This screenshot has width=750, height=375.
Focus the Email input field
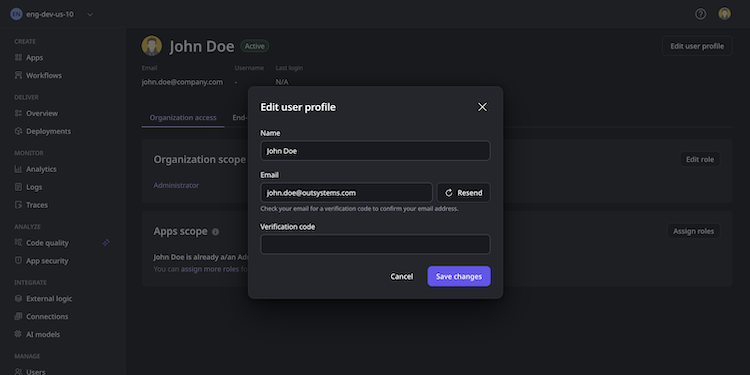pyautogui.click(x=346, y=193)
